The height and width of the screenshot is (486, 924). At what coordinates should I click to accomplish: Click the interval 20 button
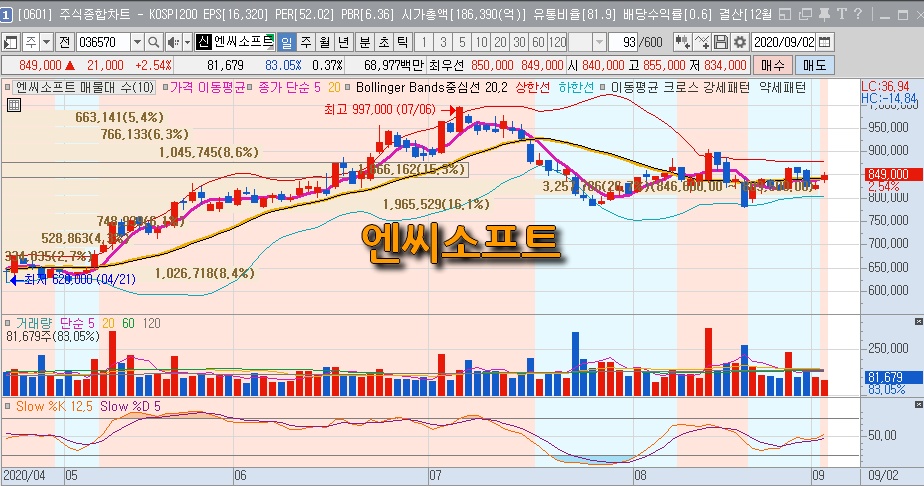[500, 42]
